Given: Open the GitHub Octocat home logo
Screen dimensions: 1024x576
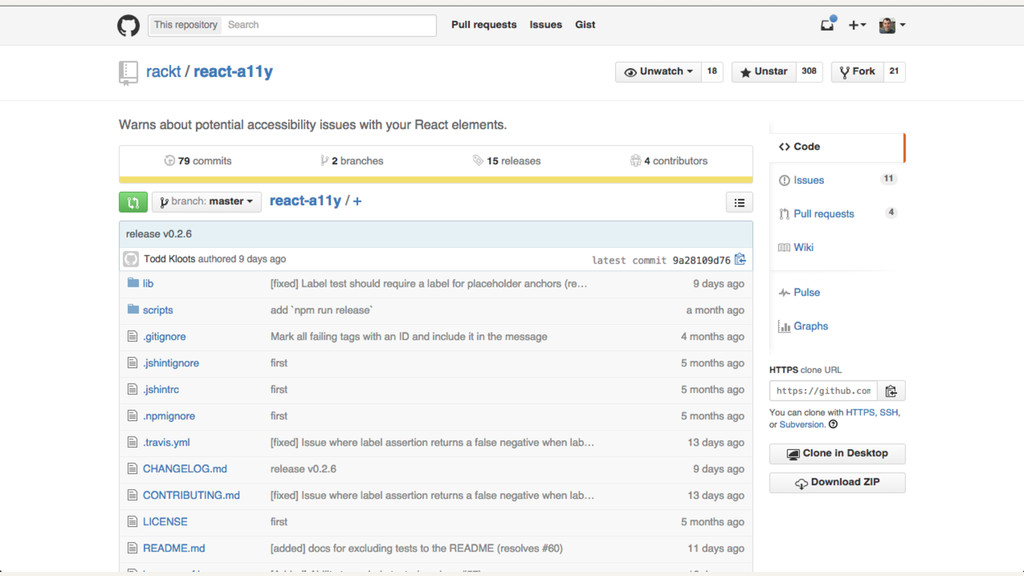Looking at the screenshot, I should [128, 25].
